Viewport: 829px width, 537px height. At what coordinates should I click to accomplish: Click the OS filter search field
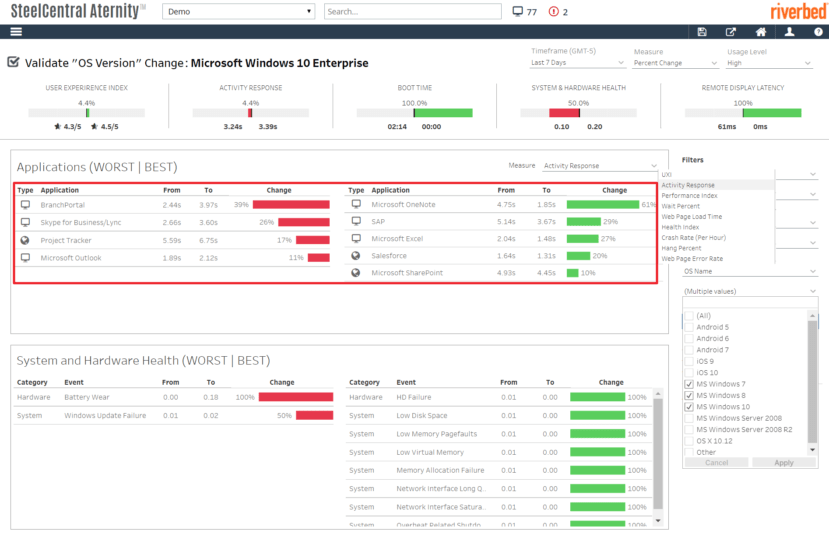point(750,303)
